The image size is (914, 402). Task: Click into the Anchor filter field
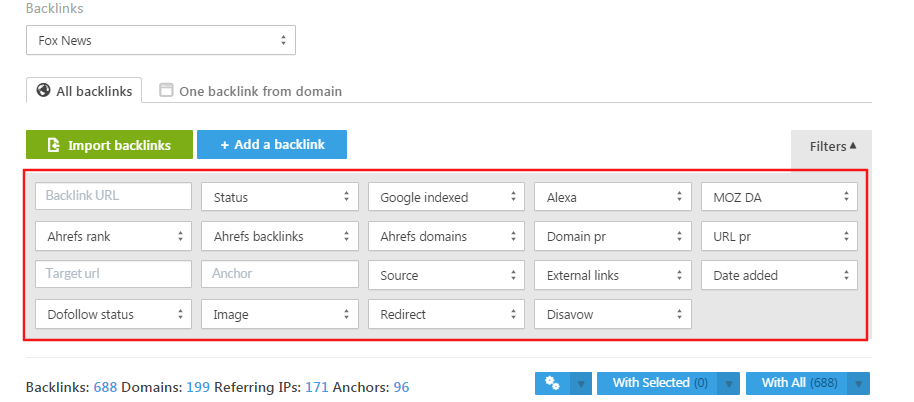[x=279, y=274]
